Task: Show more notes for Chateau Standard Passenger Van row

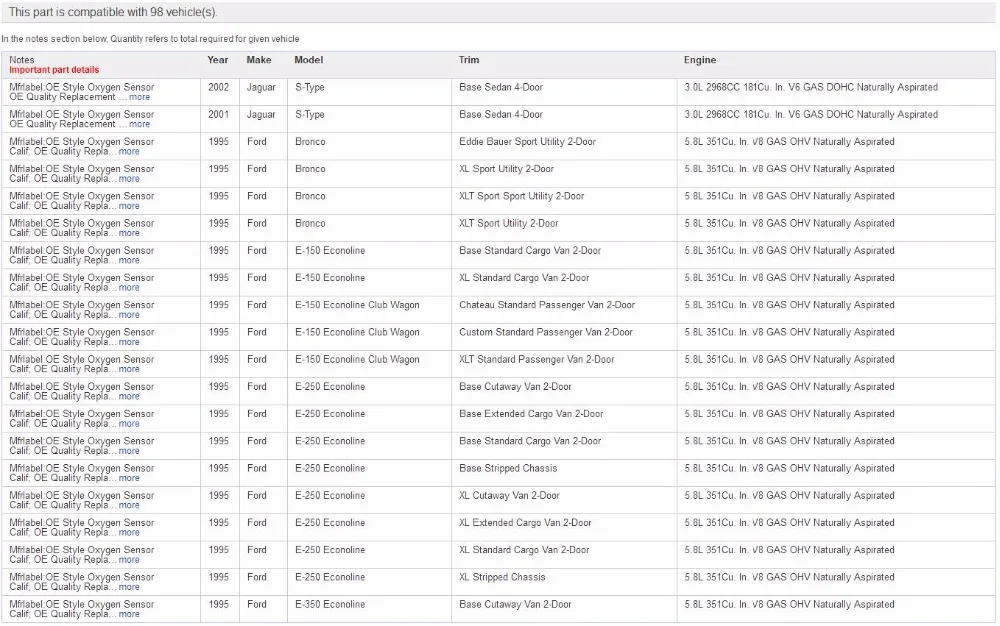Action: point(129,315)
